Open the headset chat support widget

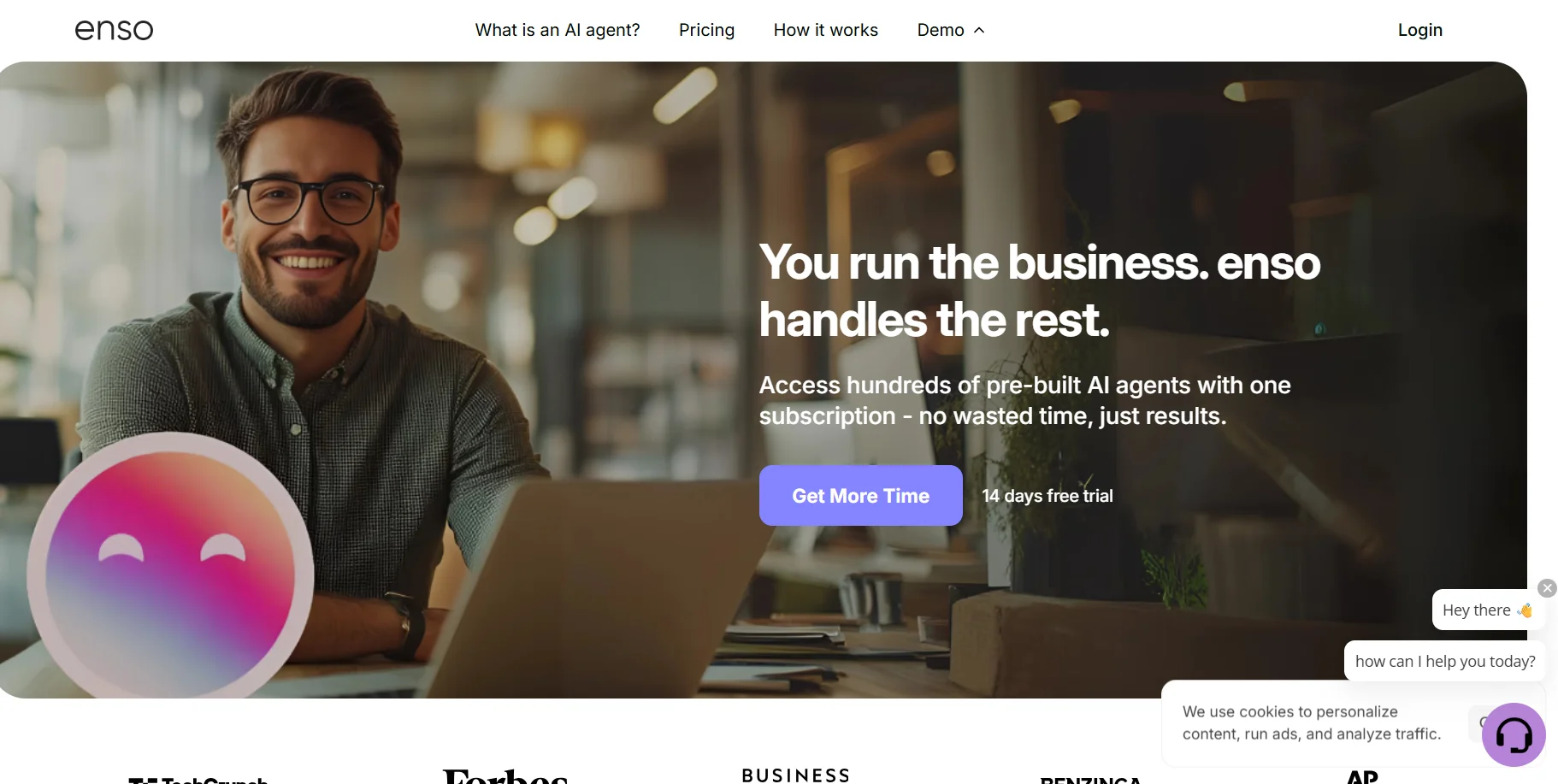click(1514, 734)
